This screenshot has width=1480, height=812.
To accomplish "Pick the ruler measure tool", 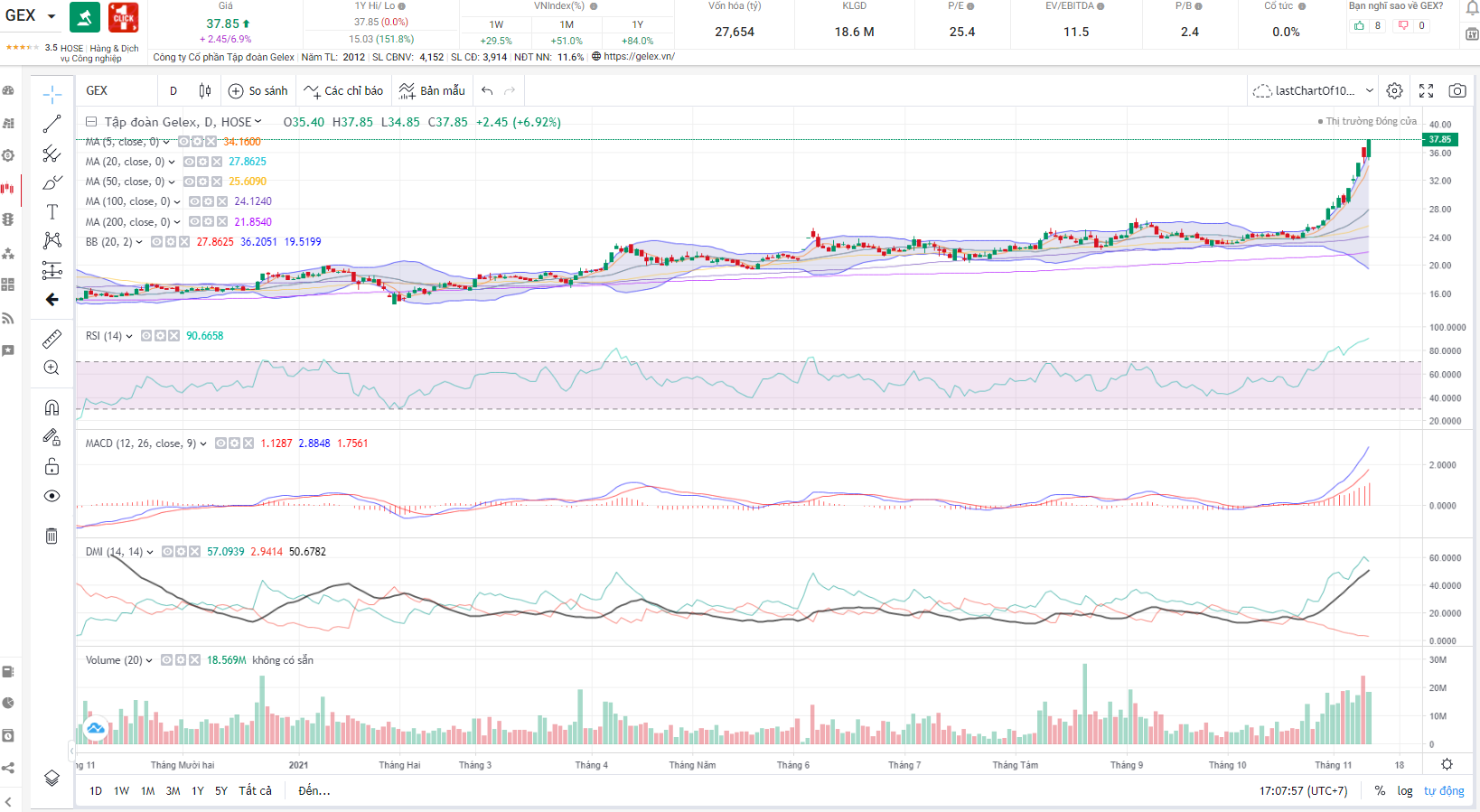I will [52, 339].
